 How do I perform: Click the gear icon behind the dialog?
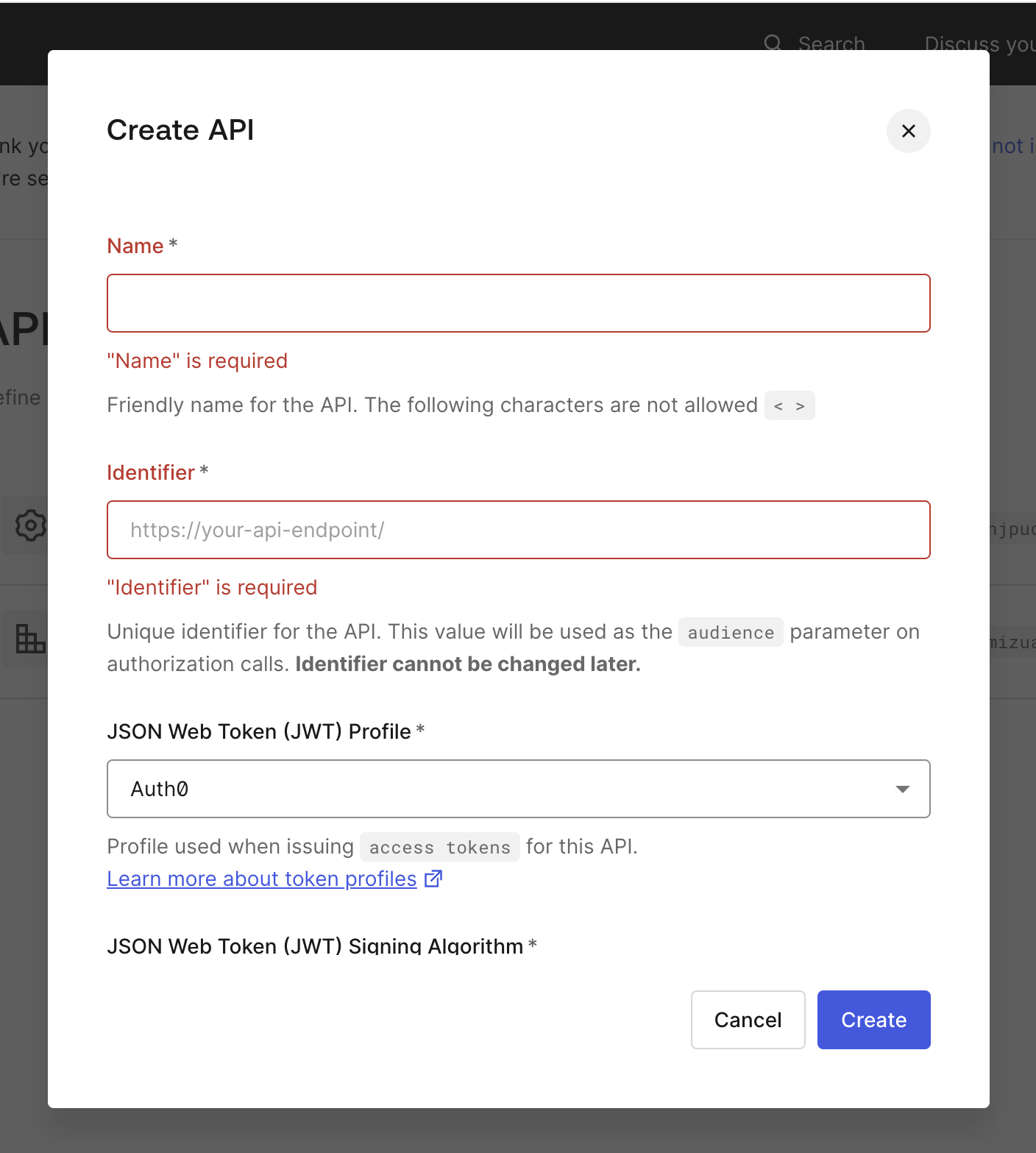point(31,525)
